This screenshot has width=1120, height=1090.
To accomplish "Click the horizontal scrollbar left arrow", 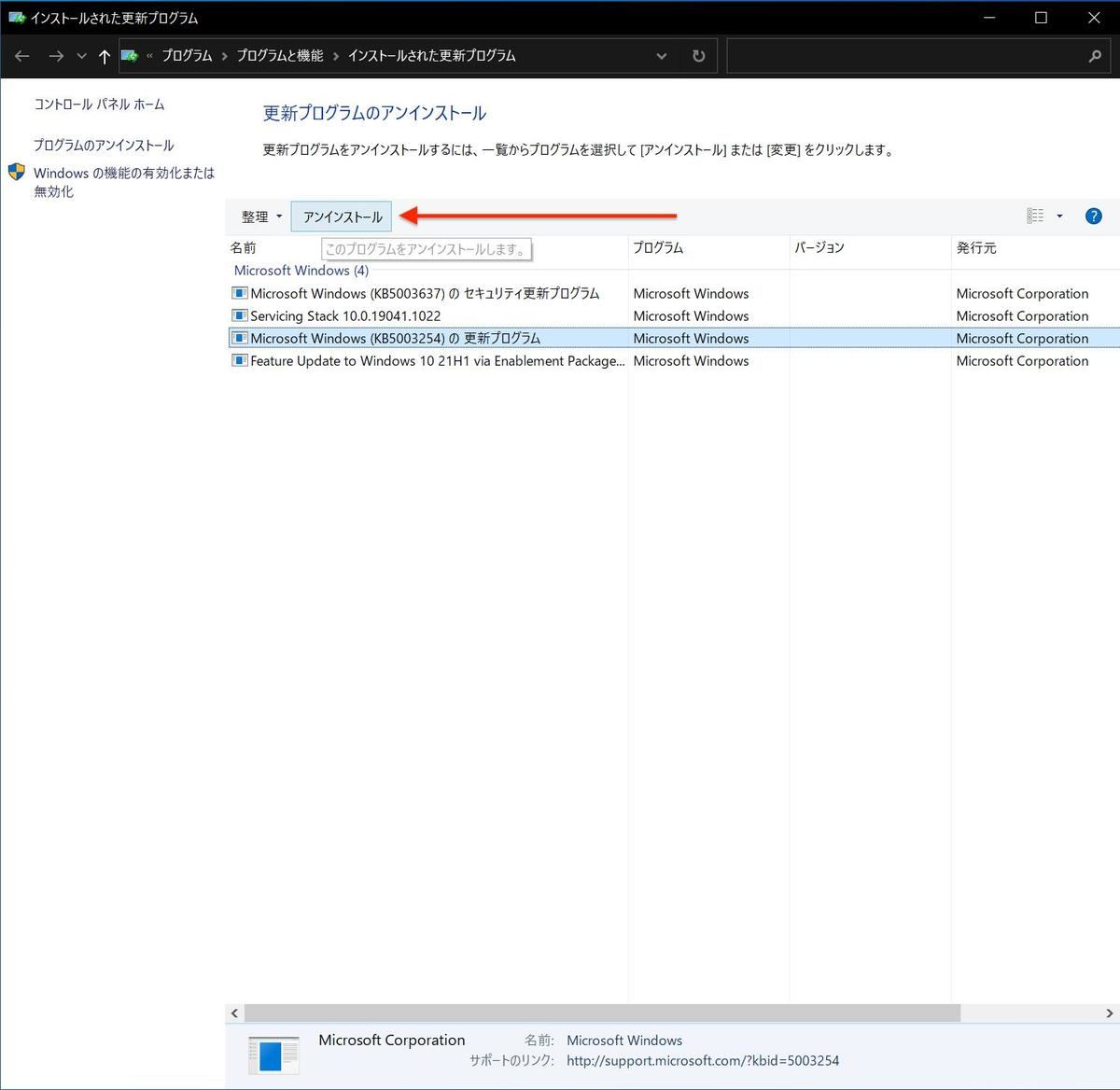I will (234, 1013).
